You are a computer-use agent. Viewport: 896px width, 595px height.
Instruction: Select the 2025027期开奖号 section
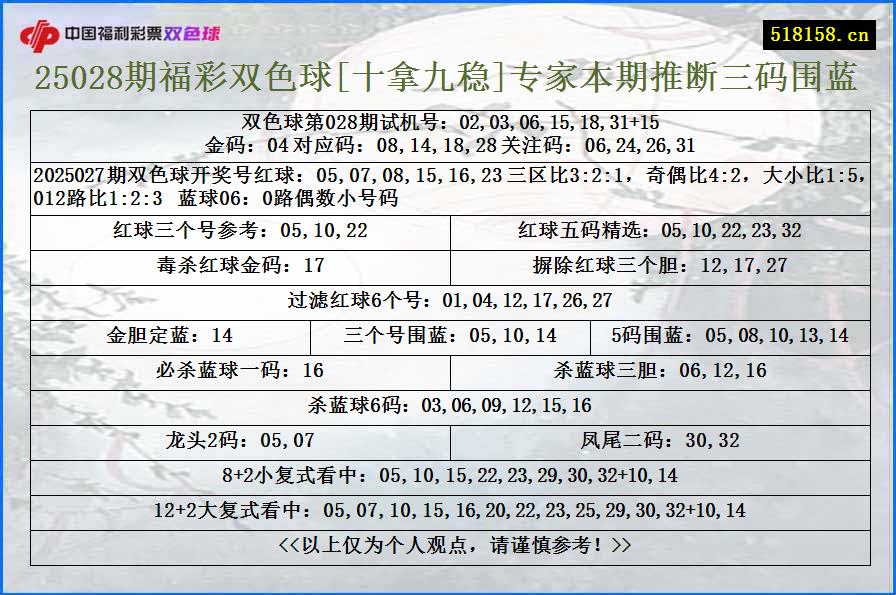(448, 181)
